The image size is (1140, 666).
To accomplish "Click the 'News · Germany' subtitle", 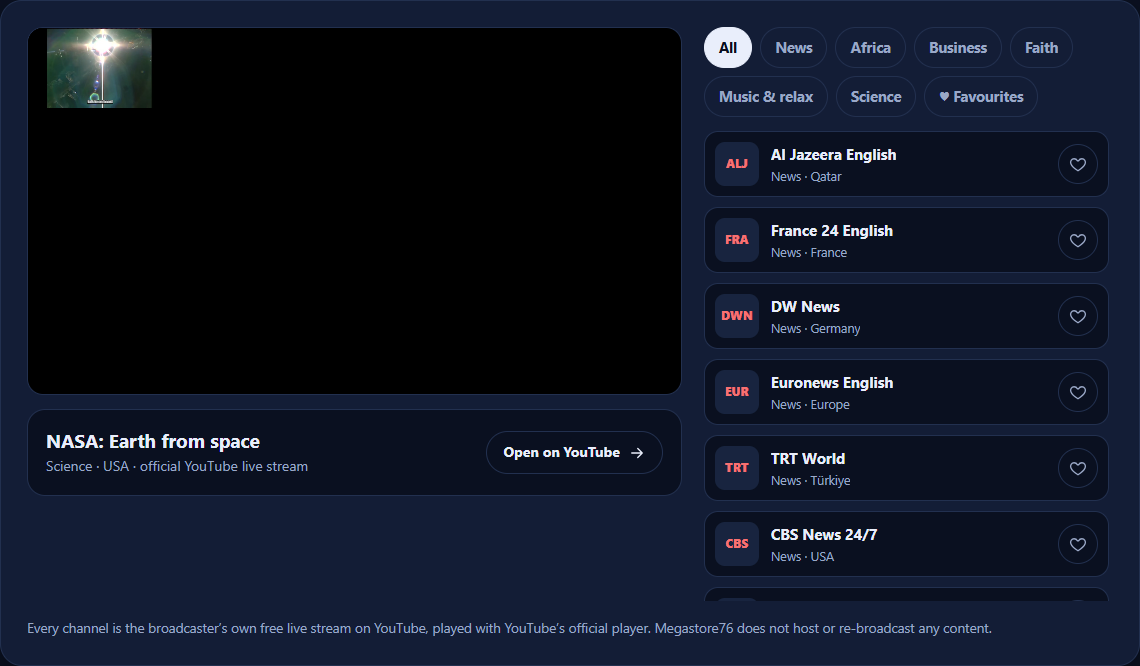I will (x=815, y=329).
